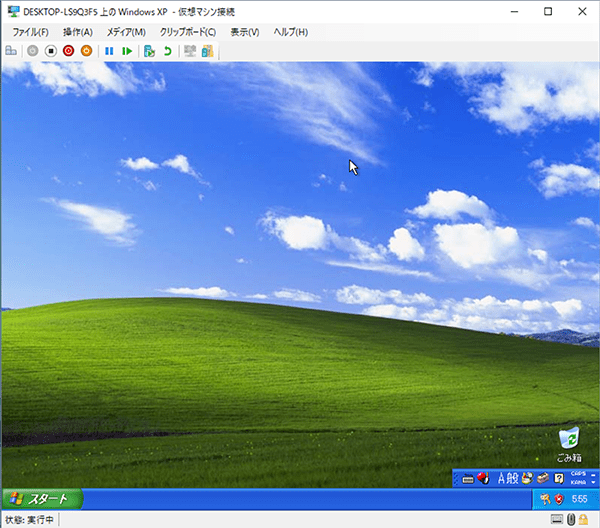Open the ヘルプ(H) menu
Image resolution: width=600 pixels, height=528 pixels.
pos(291,32)
